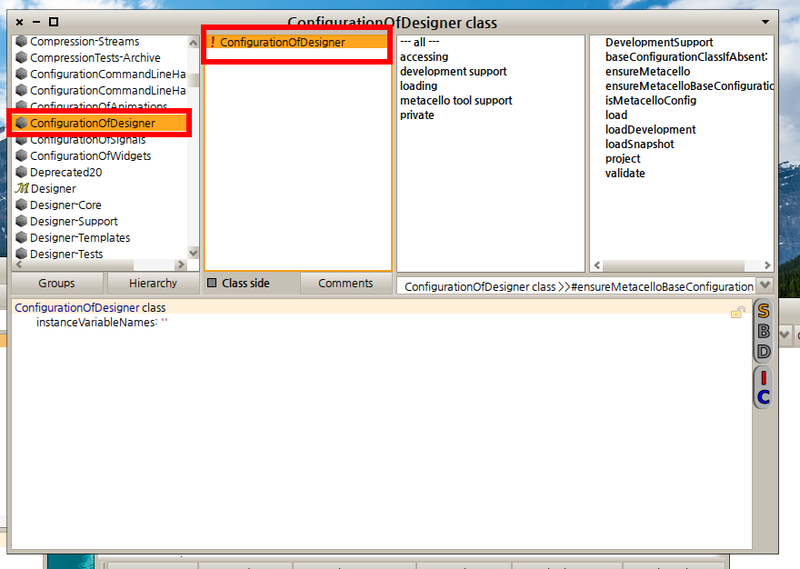Click the Comments button
This screenshot has height=569, width=800.
click(345, 283)
